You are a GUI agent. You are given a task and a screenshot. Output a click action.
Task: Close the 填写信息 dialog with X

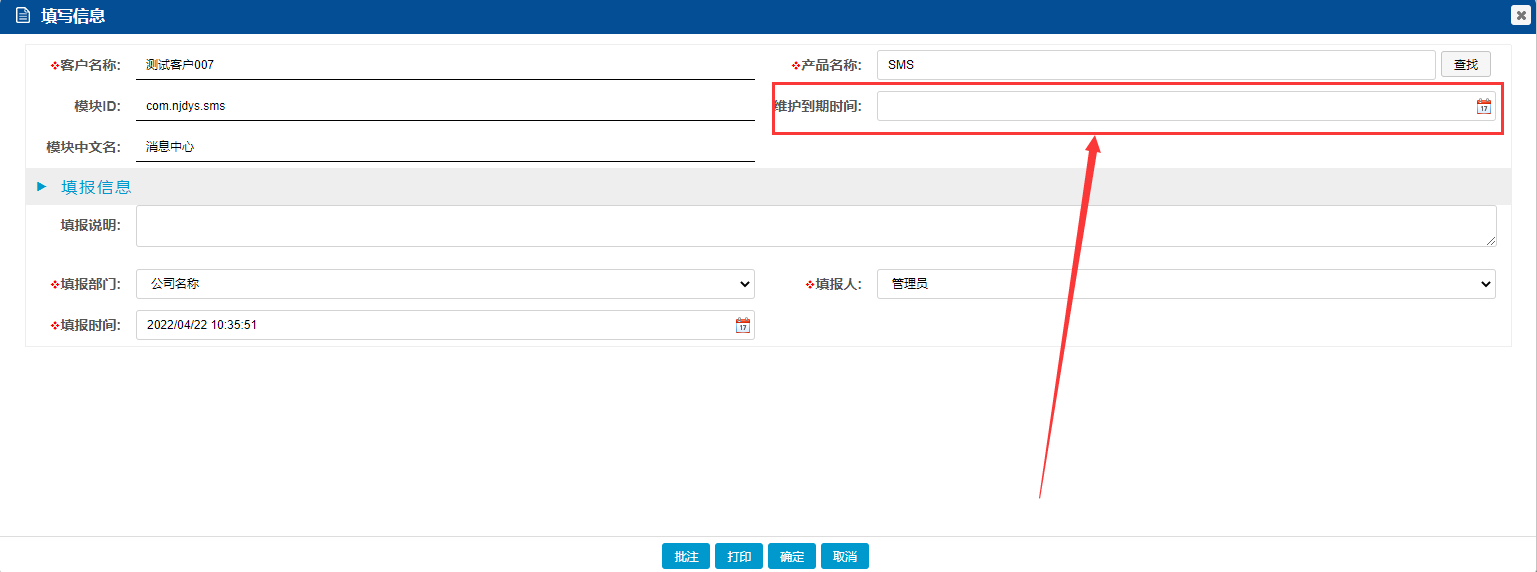1520,16
